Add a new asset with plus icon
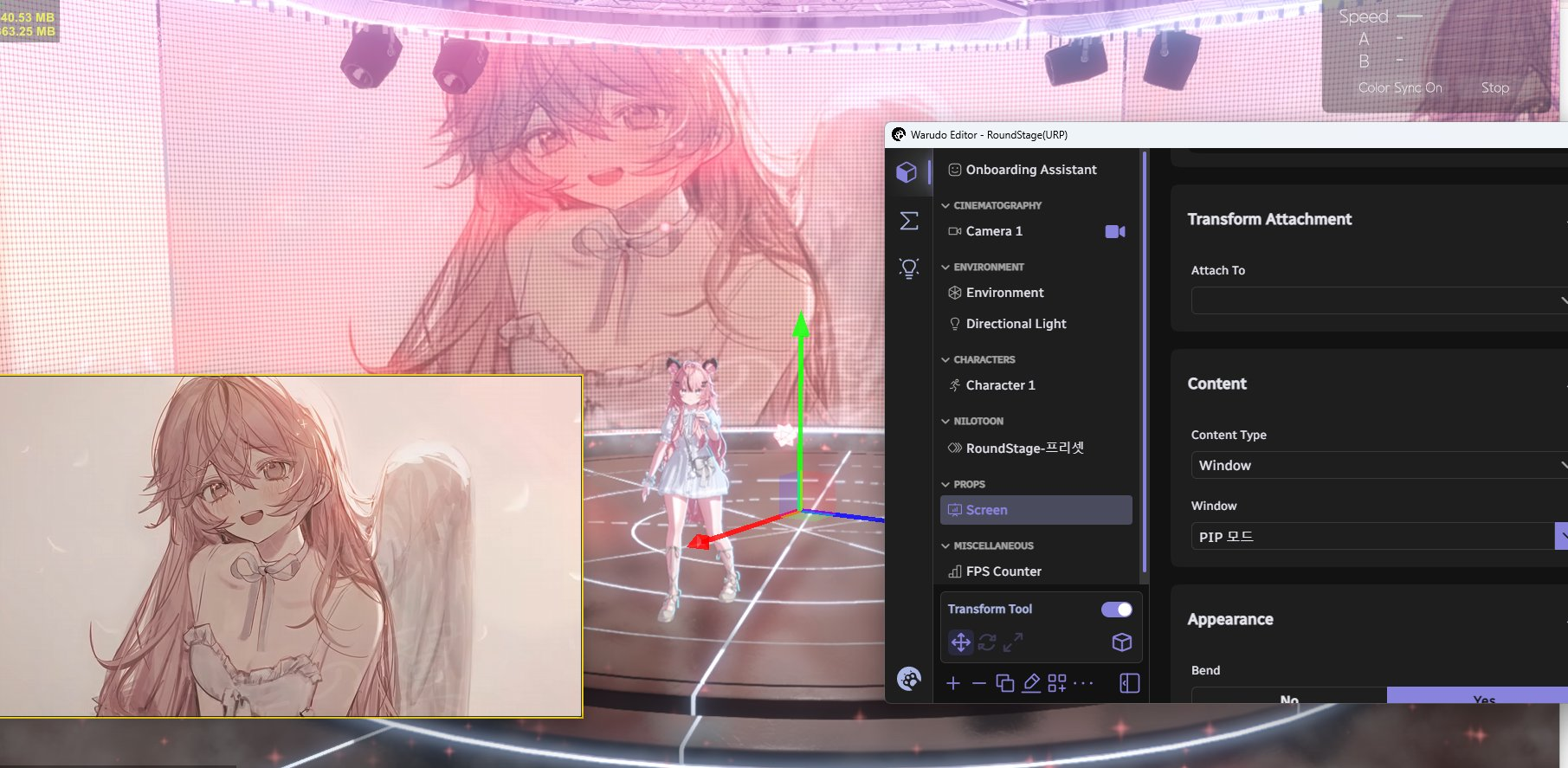This screenshot has width=1568, height=768. pos(953,683)
